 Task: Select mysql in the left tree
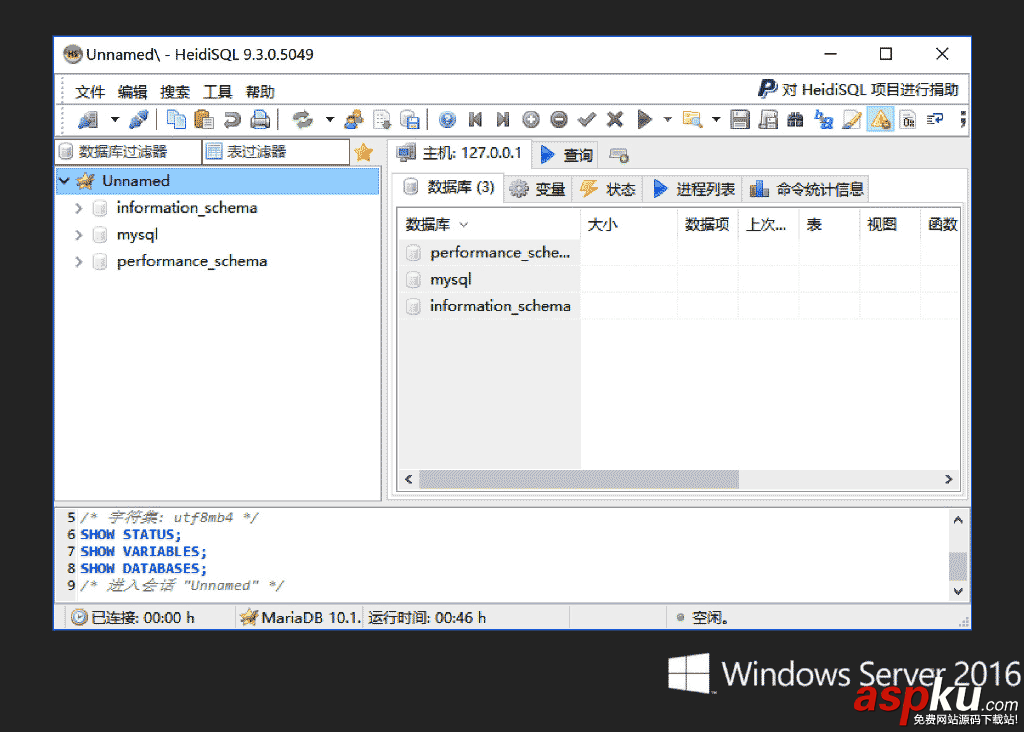[x=137, y=234]
